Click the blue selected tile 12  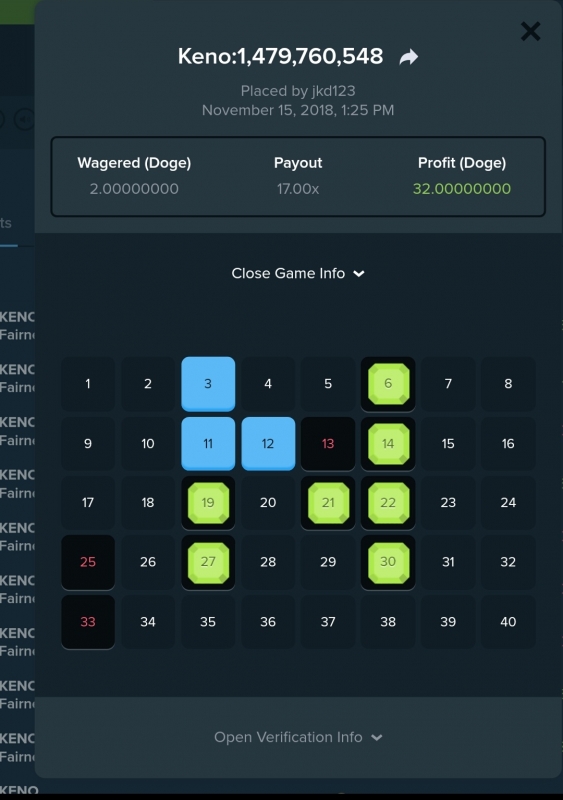pyautogui.click(x=268, y=444)
